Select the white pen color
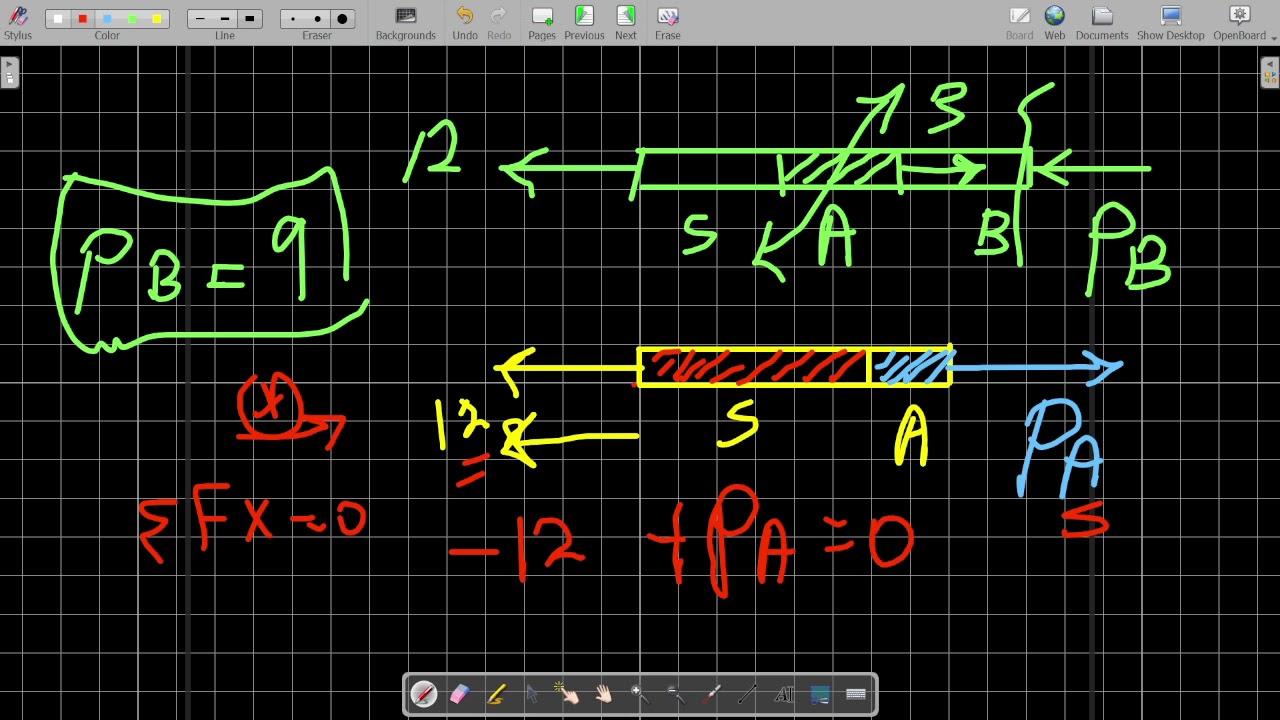 tap(58, 19)
